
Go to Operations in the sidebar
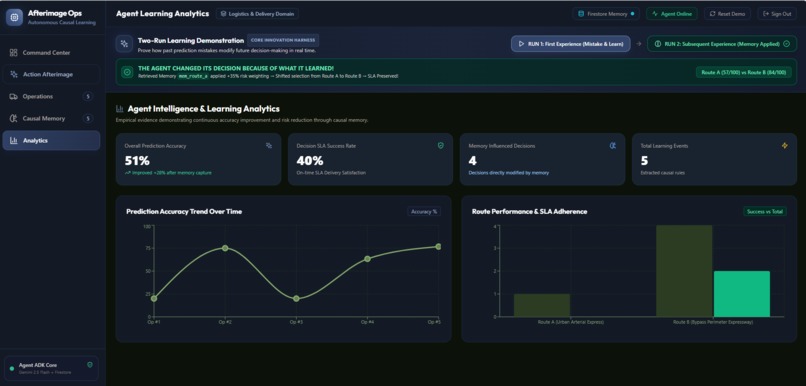(x=51, y=97)
